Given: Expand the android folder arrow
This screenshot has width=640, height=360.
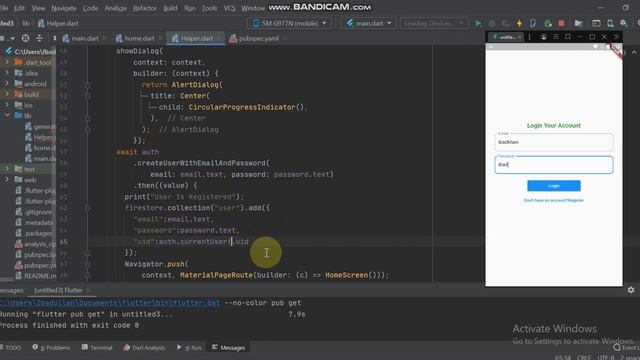Looking at the screenshot, I should coord(7,83).
